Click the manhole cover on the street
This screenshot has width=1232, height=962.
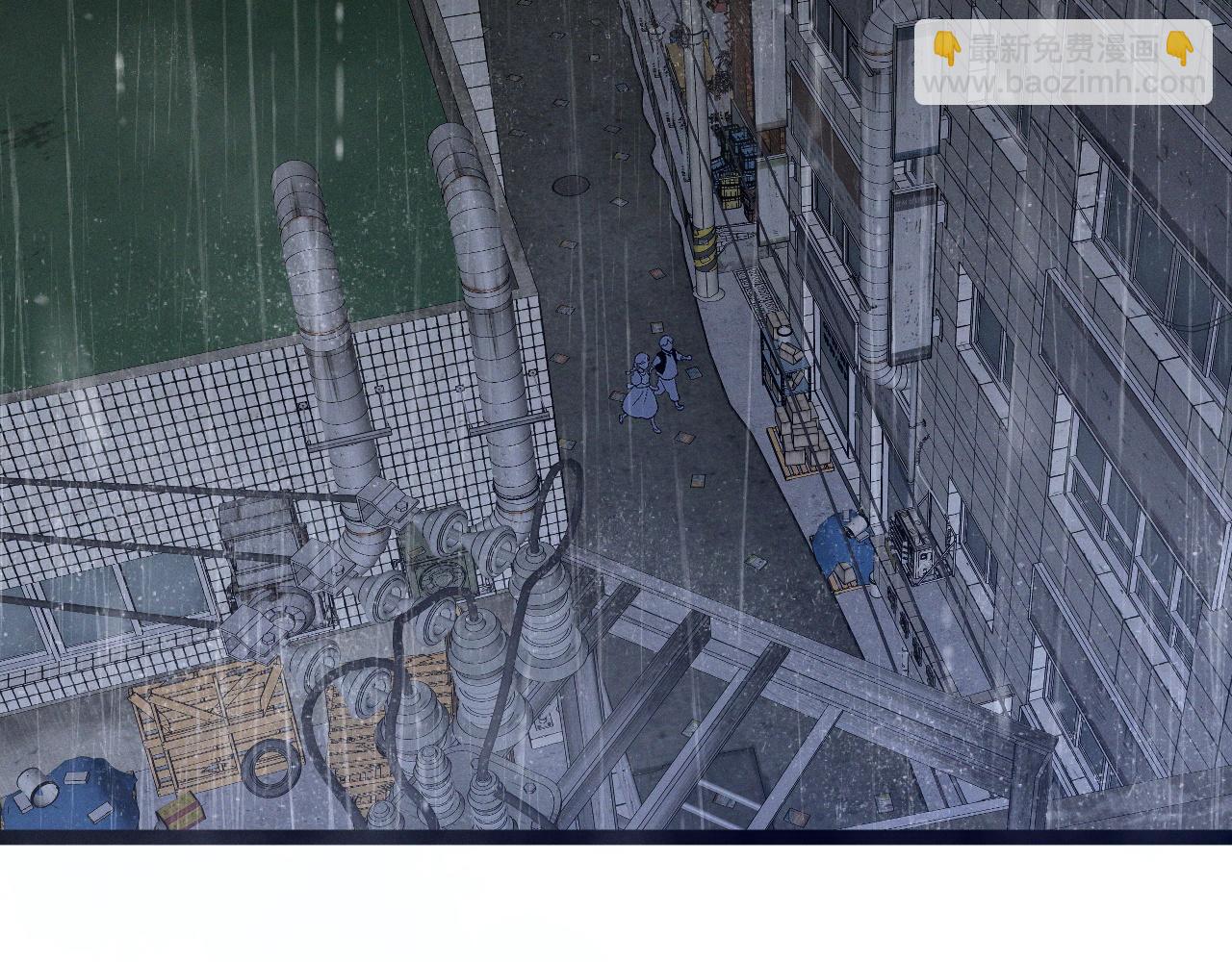tap(572, 183)
